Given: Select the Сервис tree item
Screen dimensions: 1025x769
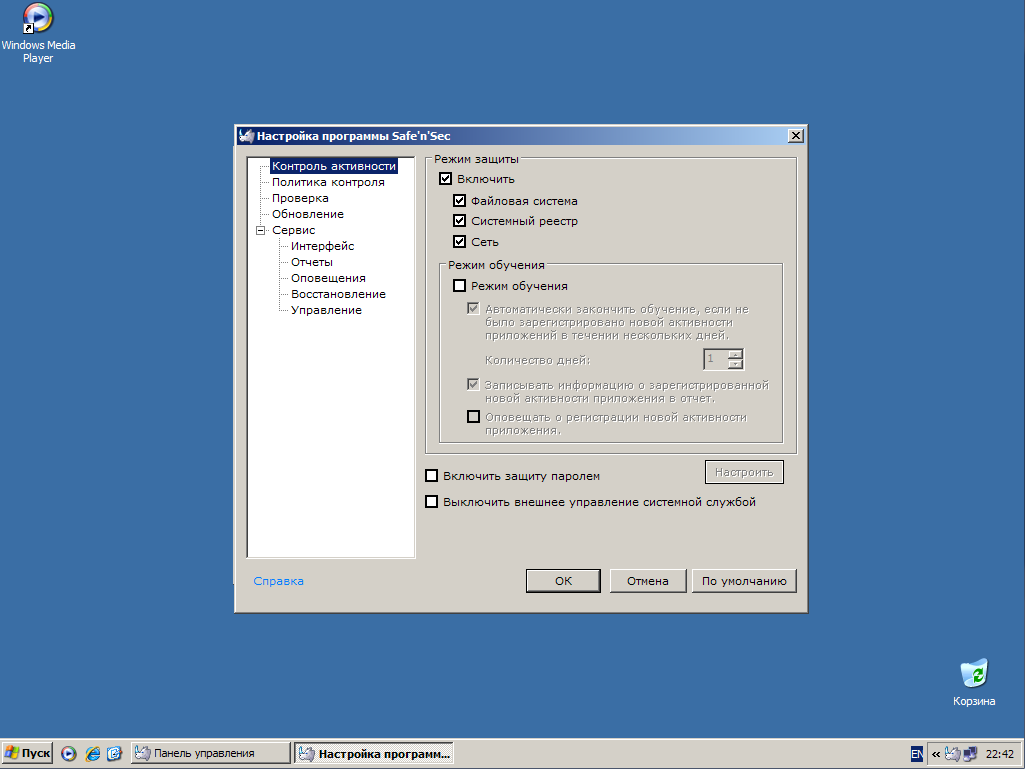Looking at the screenshot, I should coord(294,230).
